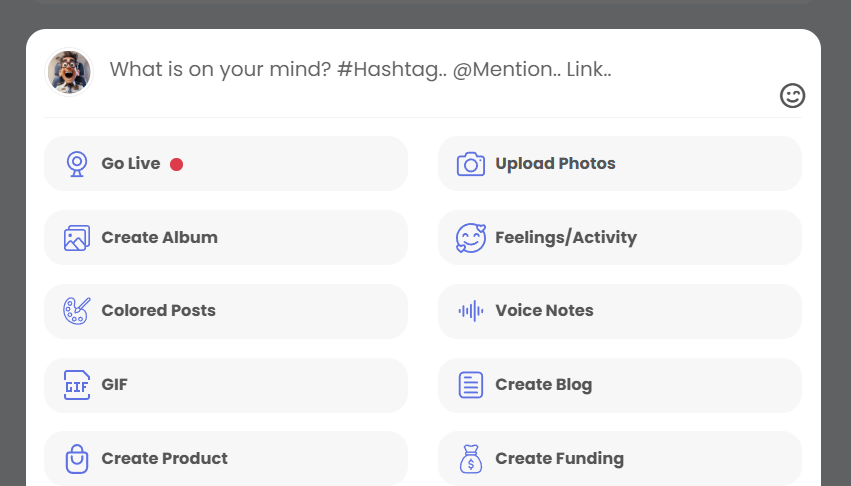The height and width of the screenshot is (486, 851).
Task: Click the webcam Go Live icon
Action: pos(77,164)
